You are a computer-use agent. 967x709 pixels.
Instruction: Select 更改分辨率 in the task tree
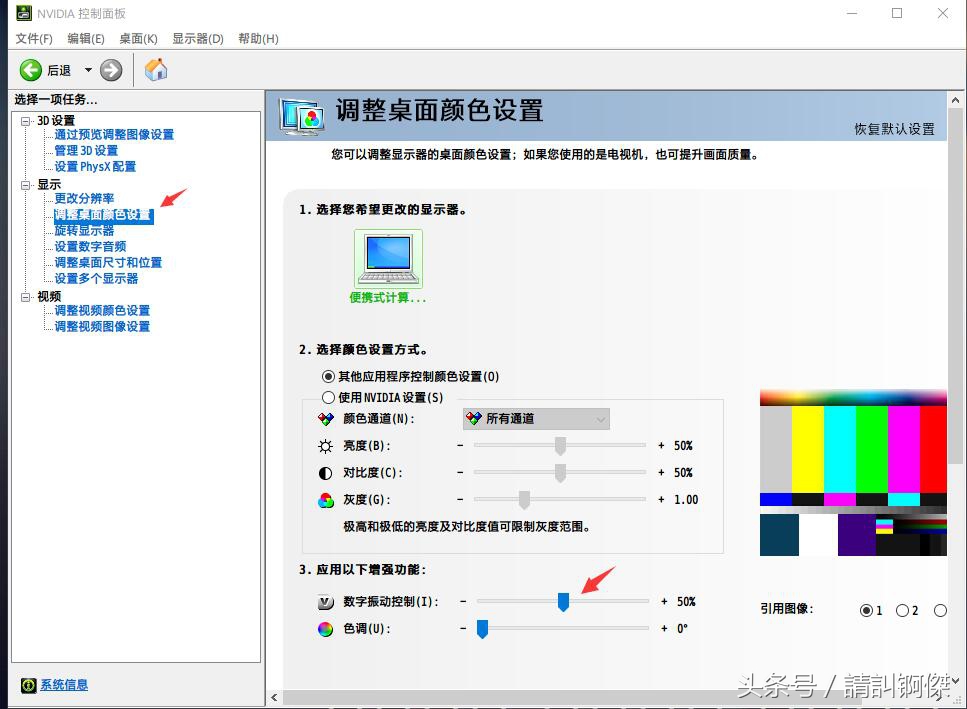84,198
